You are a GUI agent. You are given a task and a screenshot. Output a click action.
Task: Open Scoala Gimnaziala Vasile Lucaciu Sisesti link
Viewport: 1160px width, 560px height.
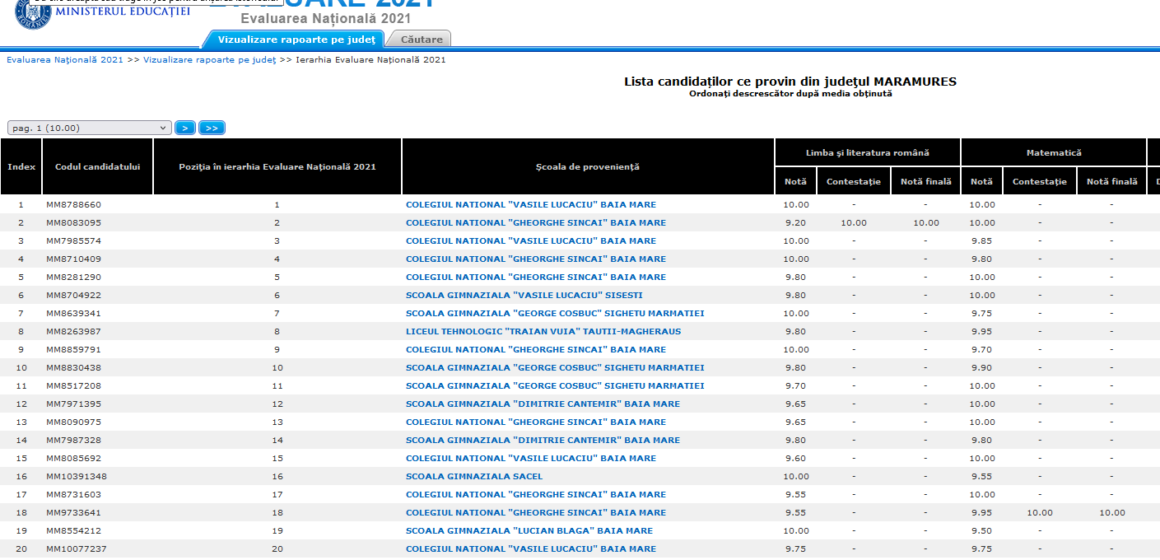524,295
